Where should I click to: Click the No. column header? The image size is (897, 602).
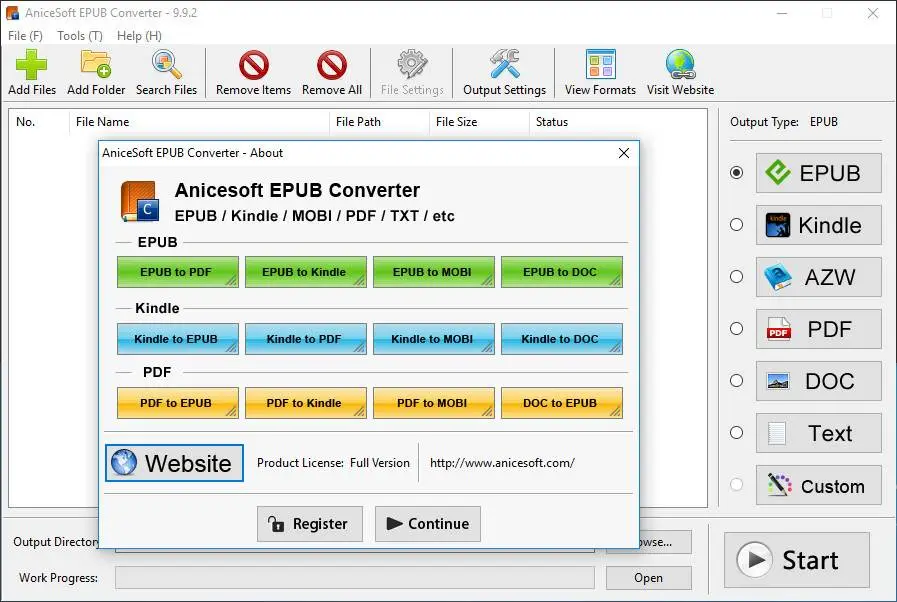(x=38, y=122)
